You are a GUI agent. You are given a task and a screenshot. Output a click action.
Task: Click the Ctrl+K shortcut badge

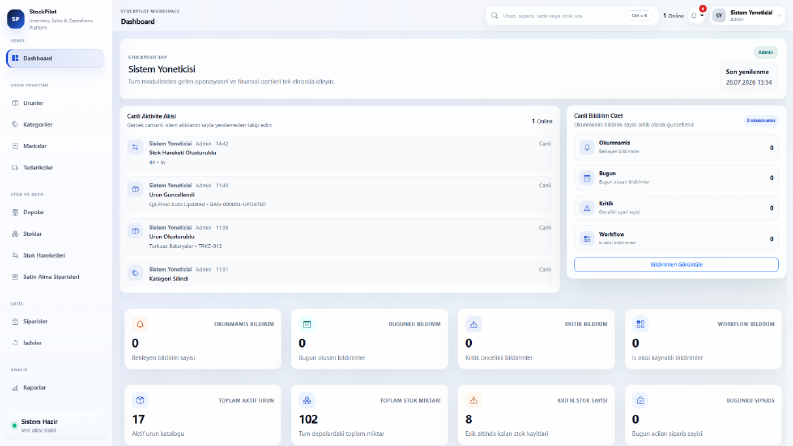(x=639, y=16)
